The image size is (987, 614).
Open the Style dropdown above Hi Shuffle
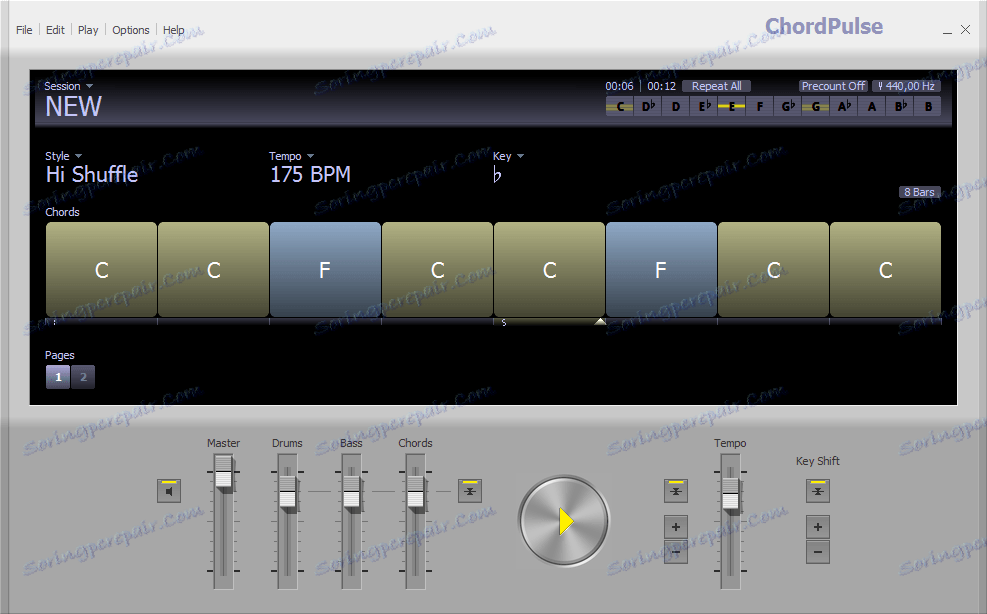[60, 156]
